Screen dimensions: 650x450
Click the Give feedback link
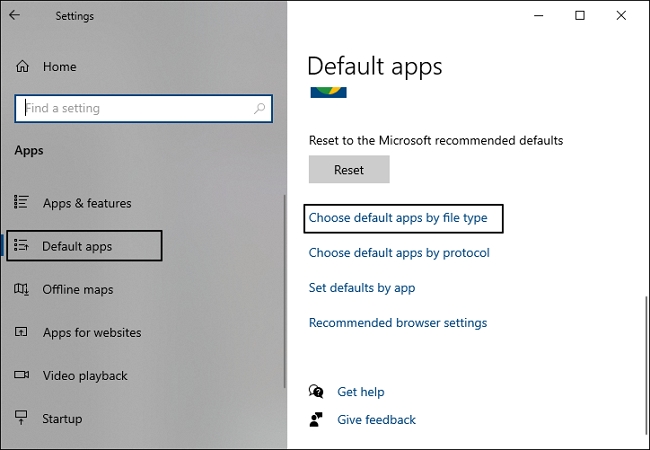(376, 420)
